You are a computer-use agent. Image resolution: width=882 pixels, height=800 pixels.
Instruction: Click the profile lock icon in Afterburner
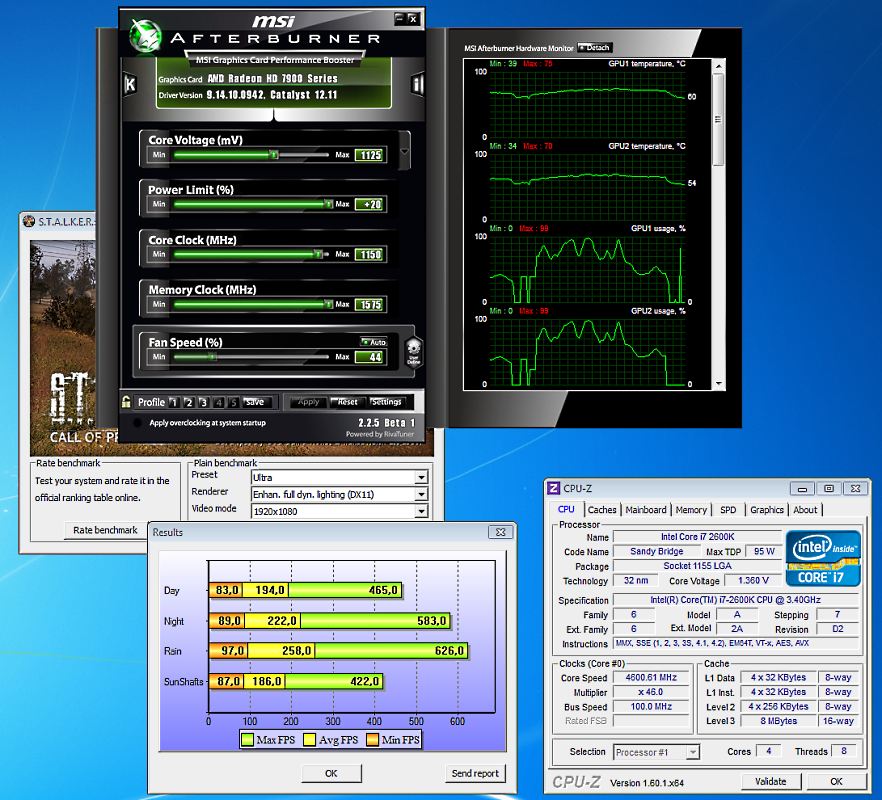[x=127, y=402]
